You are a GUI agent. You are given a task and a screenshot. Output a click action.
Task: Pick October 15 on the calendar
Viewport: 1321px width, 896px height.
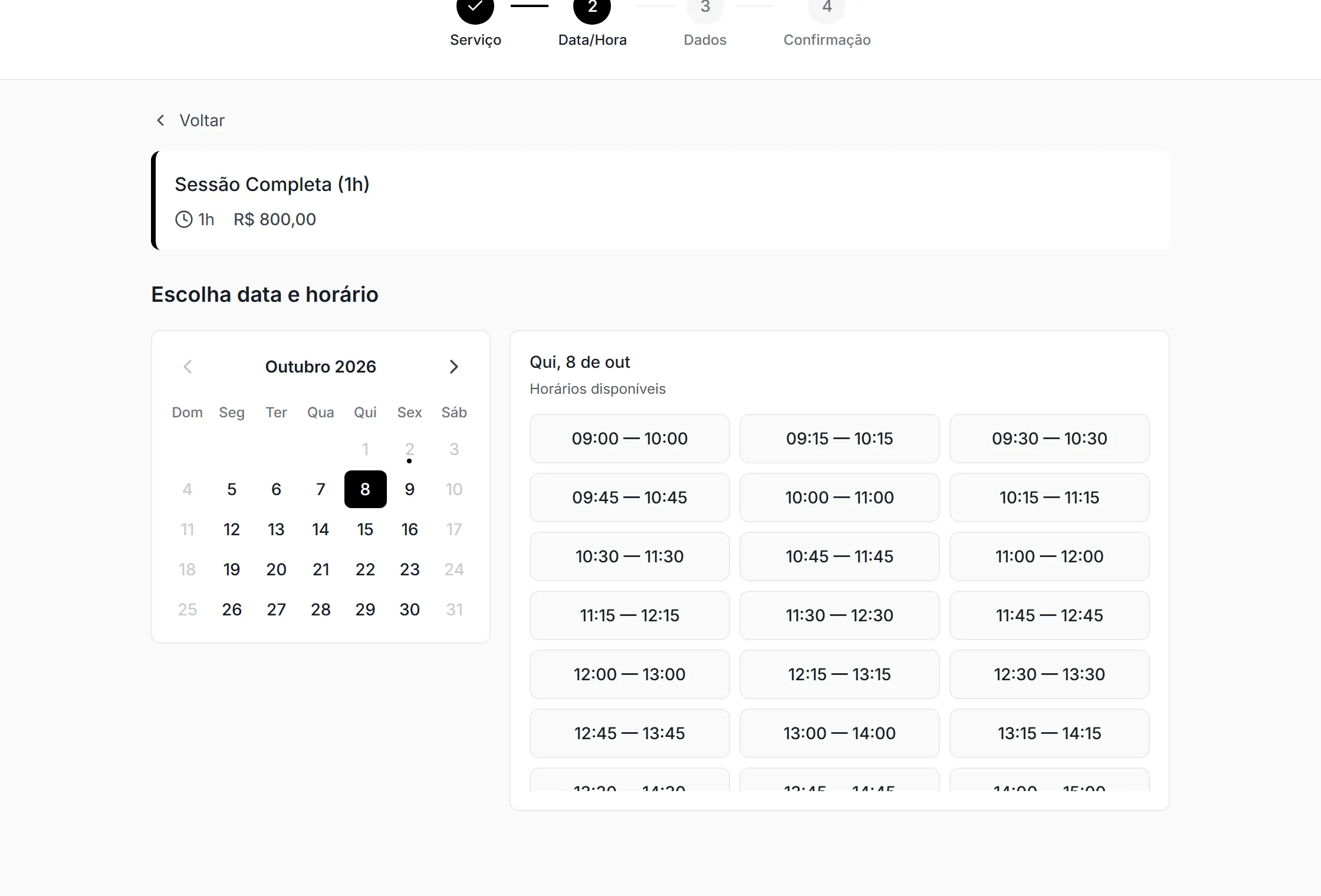[366, 529]
